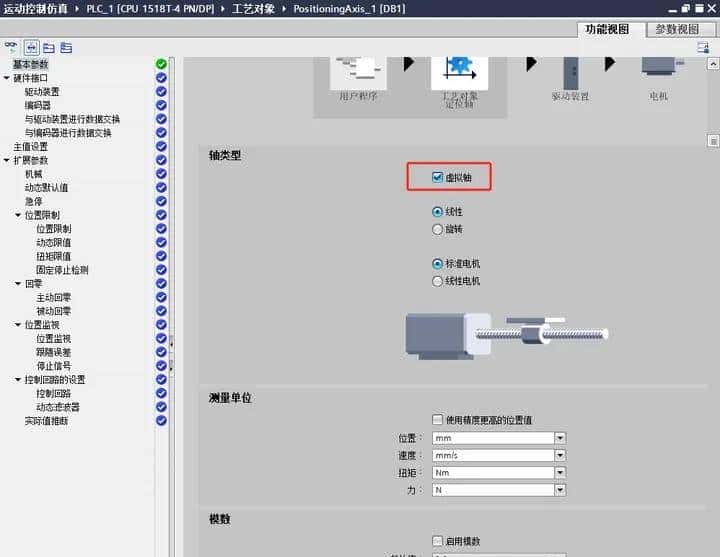Click blue status checkmark beside 机械
The height and width of the screenshot is (557, 720).
tap(161, 174)
